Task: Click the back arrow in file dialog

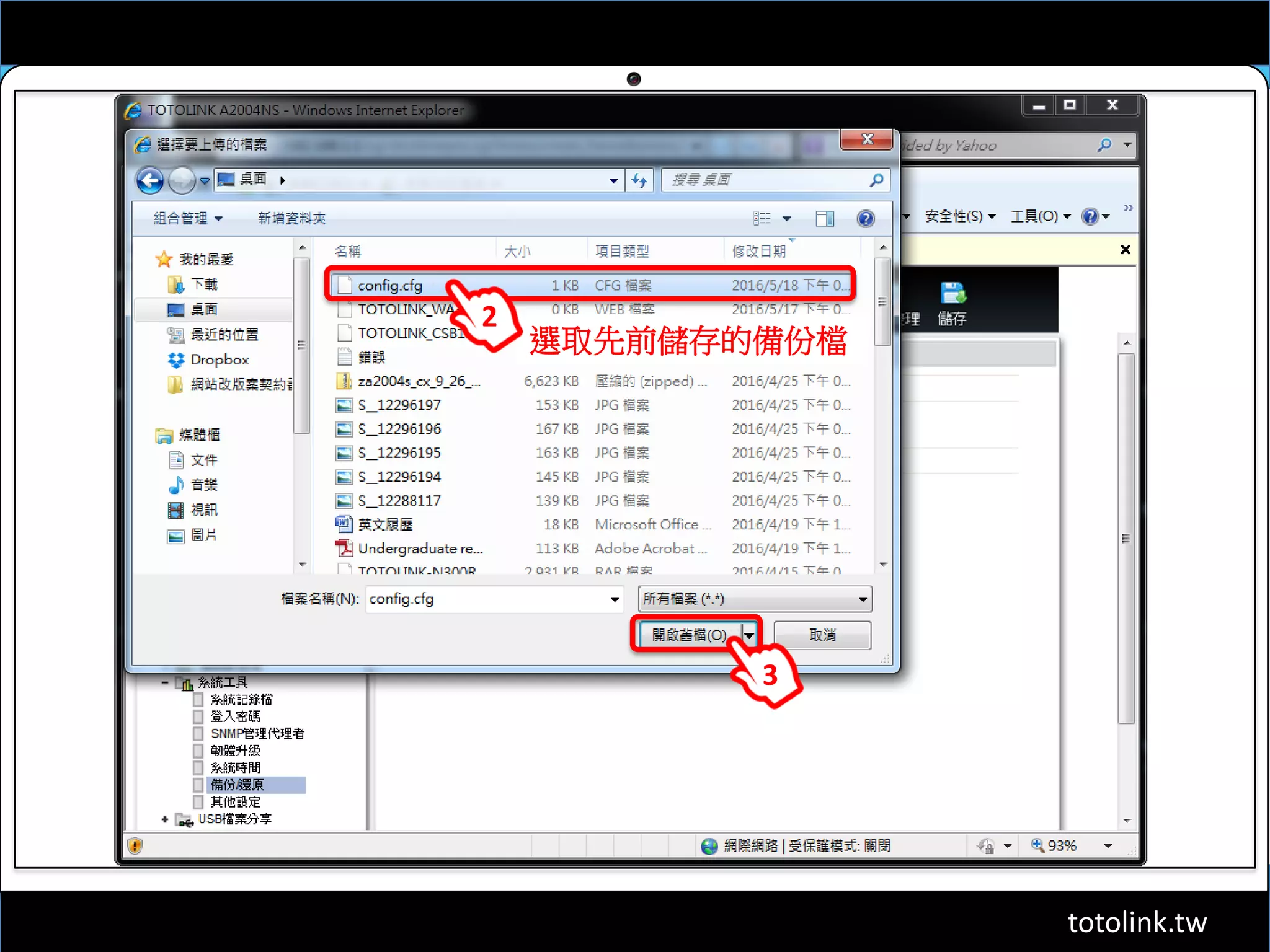Action: (x=149, y=181)
